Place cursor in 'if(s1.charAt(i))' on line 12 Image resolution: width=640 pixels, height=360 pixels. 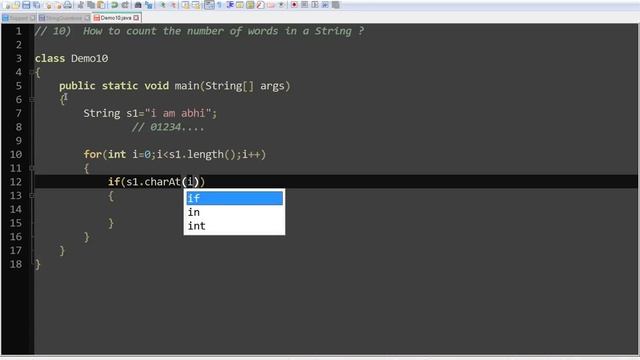[x=156, y=182]
